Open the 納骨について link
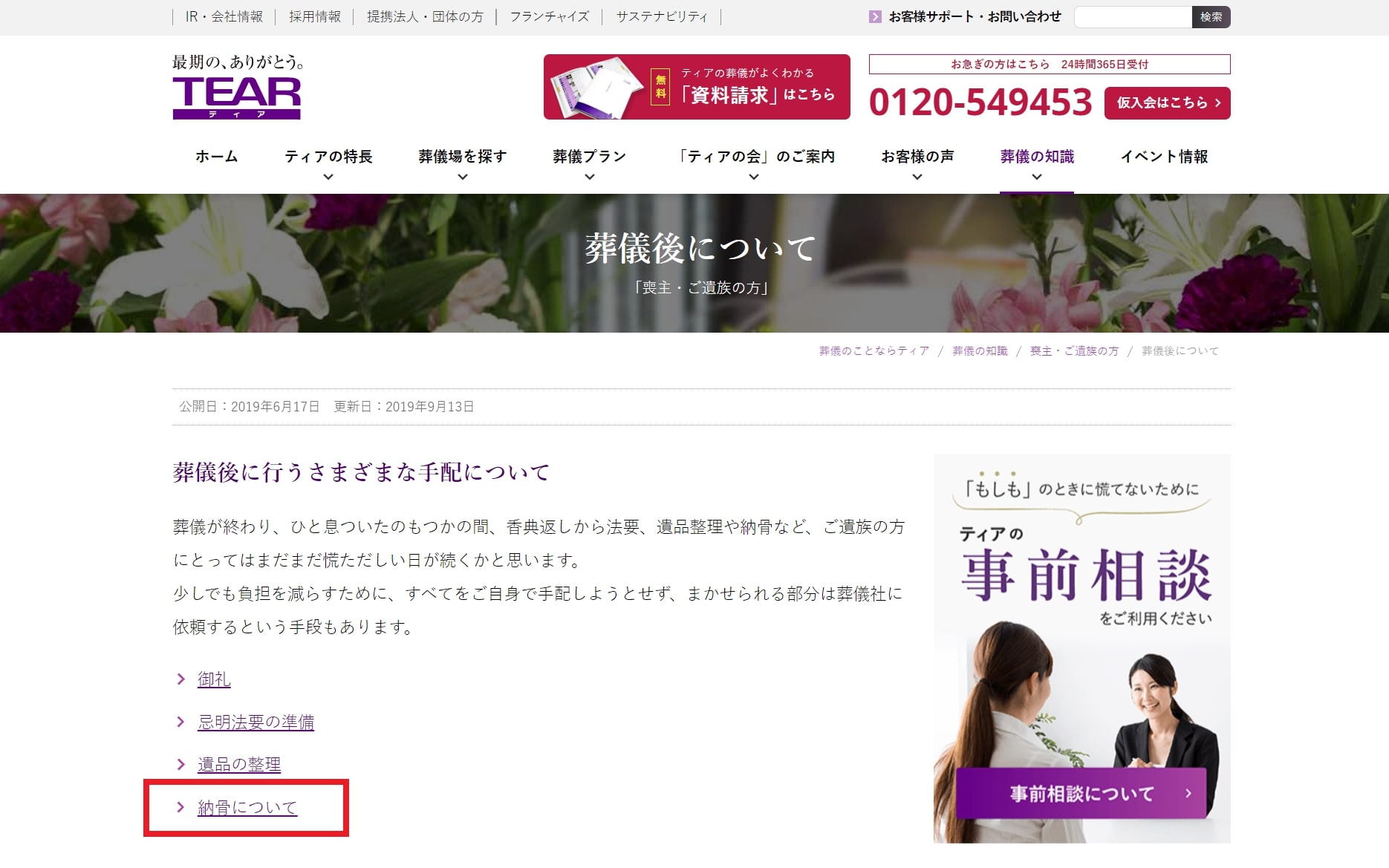1389x868 pixels. [x=247, y=807]
